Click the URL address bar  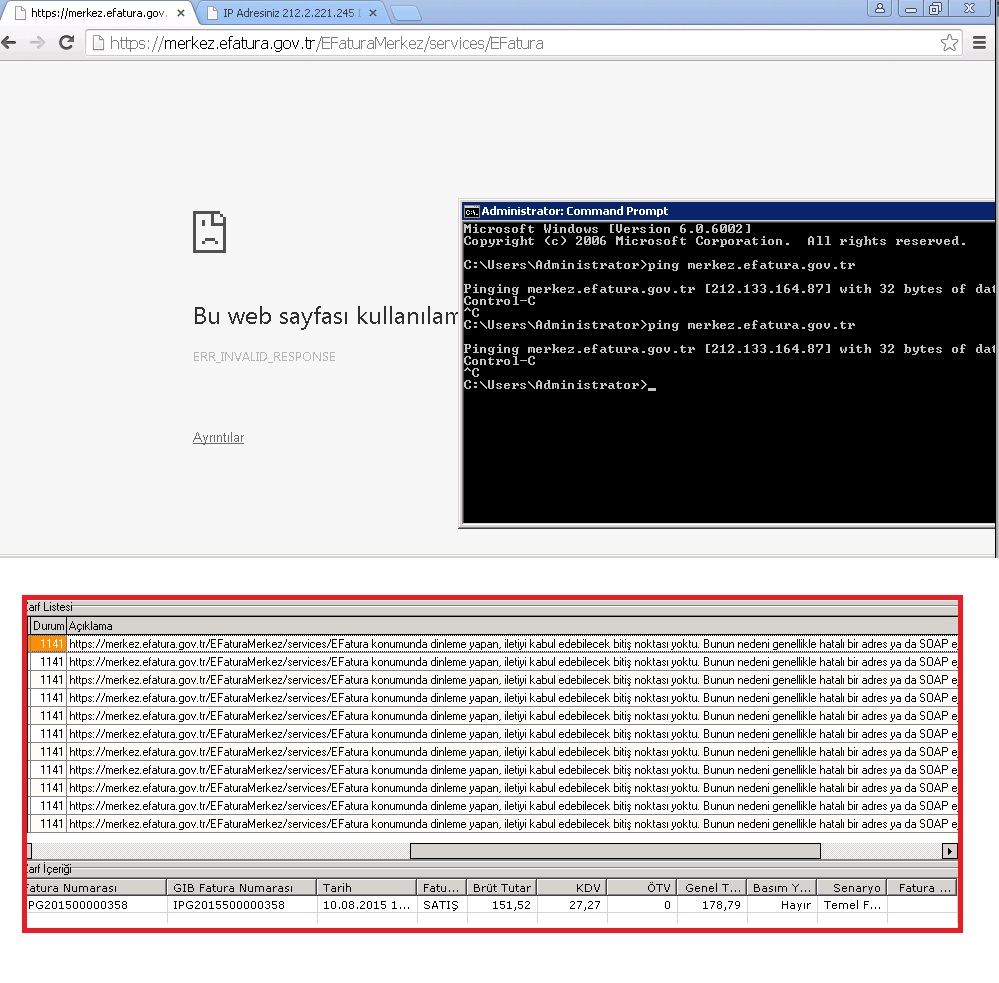pyautogui.click(x=500, y=43)
